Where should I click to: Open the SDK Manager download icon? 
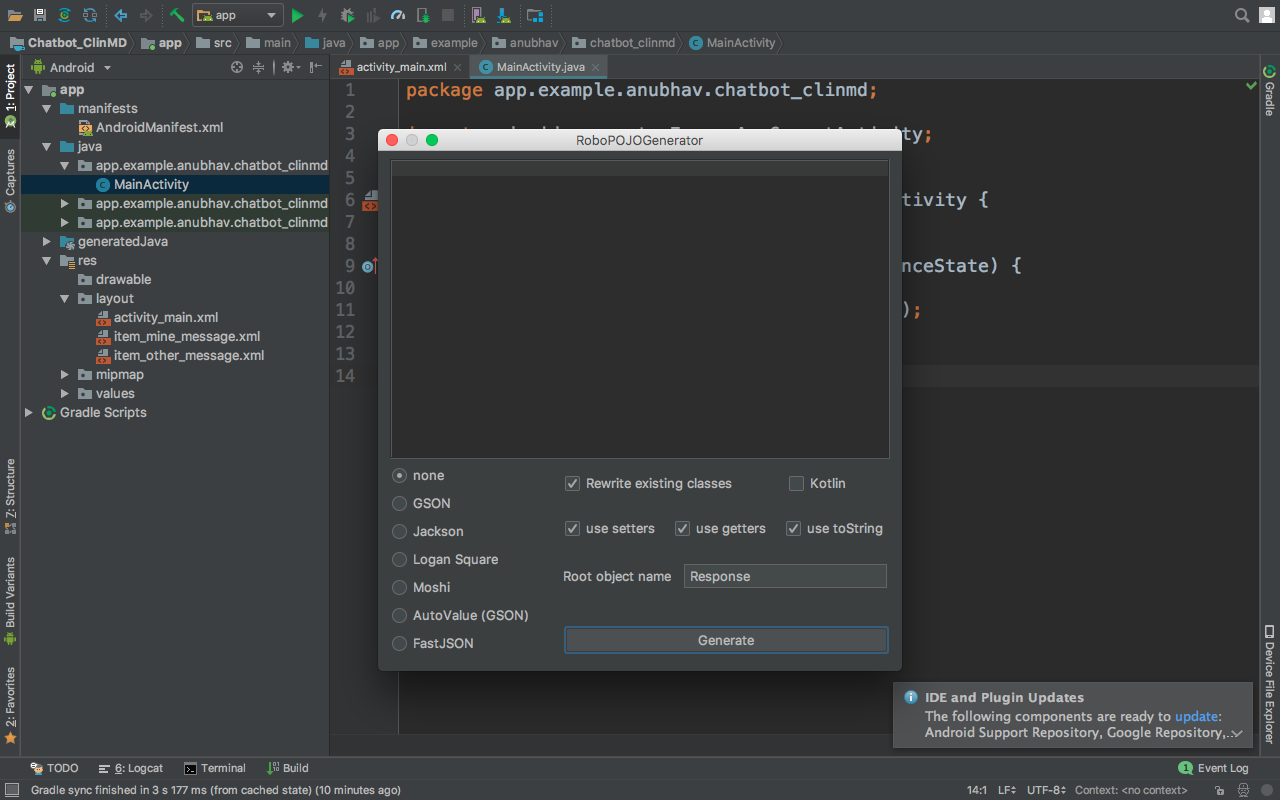tap(504, 15)
